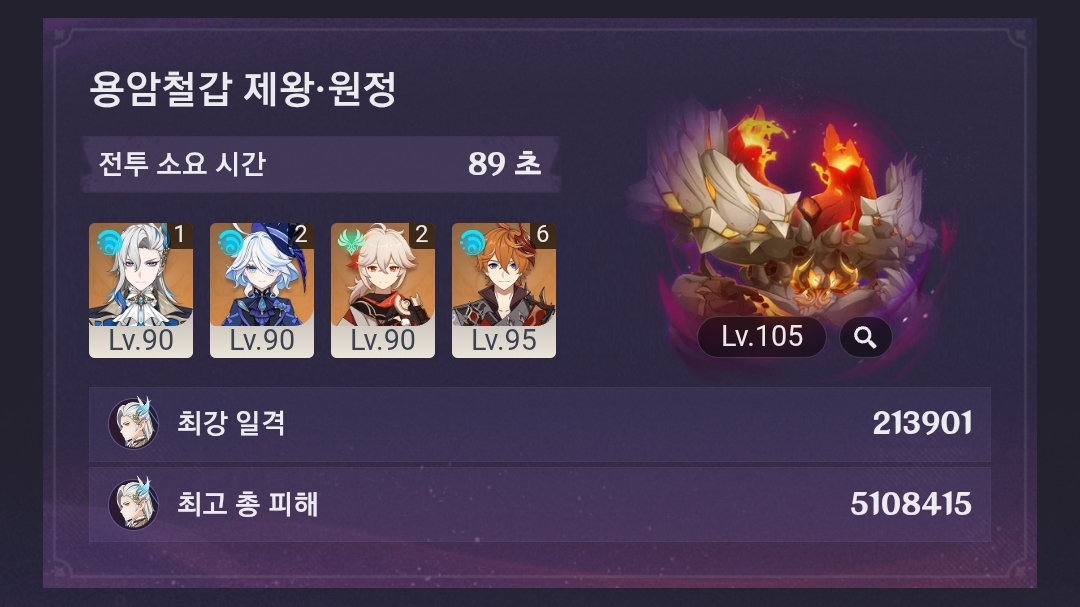Click the 용암철갑 제왕·원정 title
The height and width of the screenshot is (607, 1080).
click(243, 90)
